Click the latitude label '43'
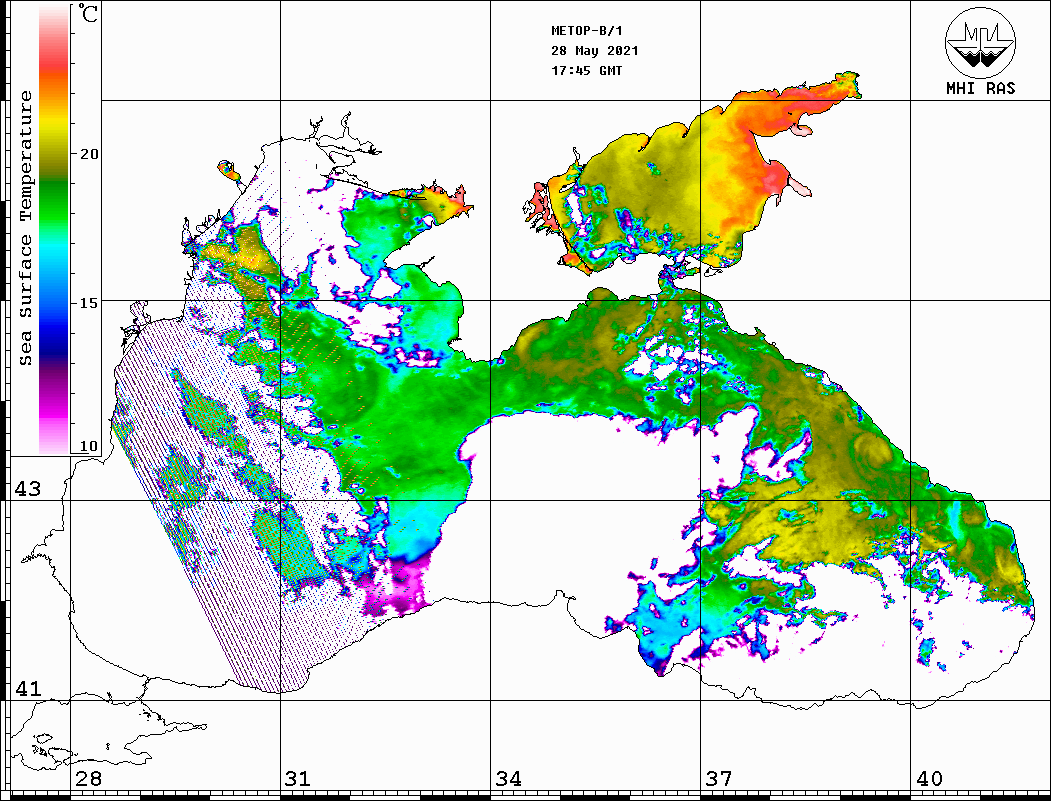The height and width of the screenshot is (801, 1051). (27, 489)
